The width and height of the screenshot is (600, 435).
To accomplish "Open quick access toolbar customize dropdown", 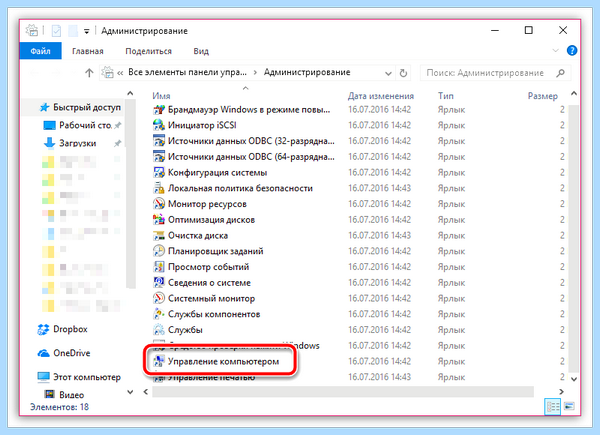I will (87, 31).
